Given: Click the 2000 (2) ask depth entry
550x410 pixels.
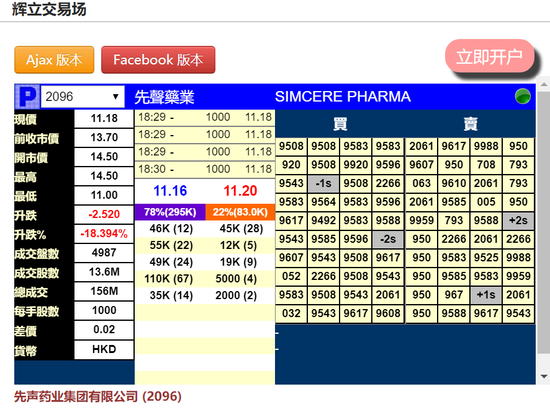Looking at the screenshot, I should pyautogui.click(x=236, y=296).
